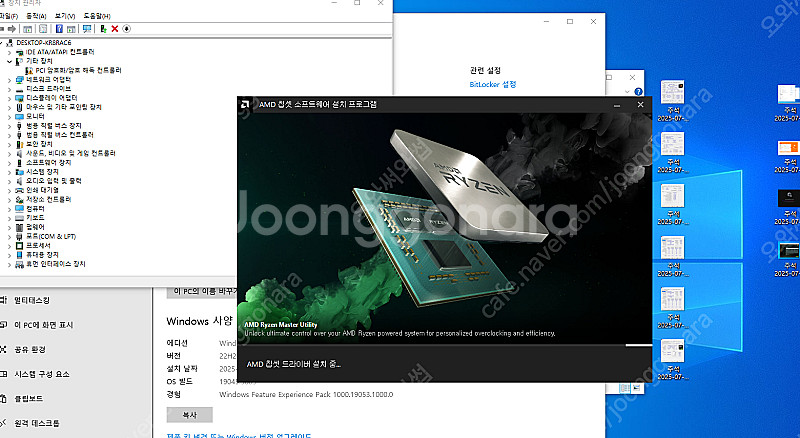Click the 멀티태스킹 sidebar icon in Settings
Screen dimensions: 800x438
pos(3,300)
